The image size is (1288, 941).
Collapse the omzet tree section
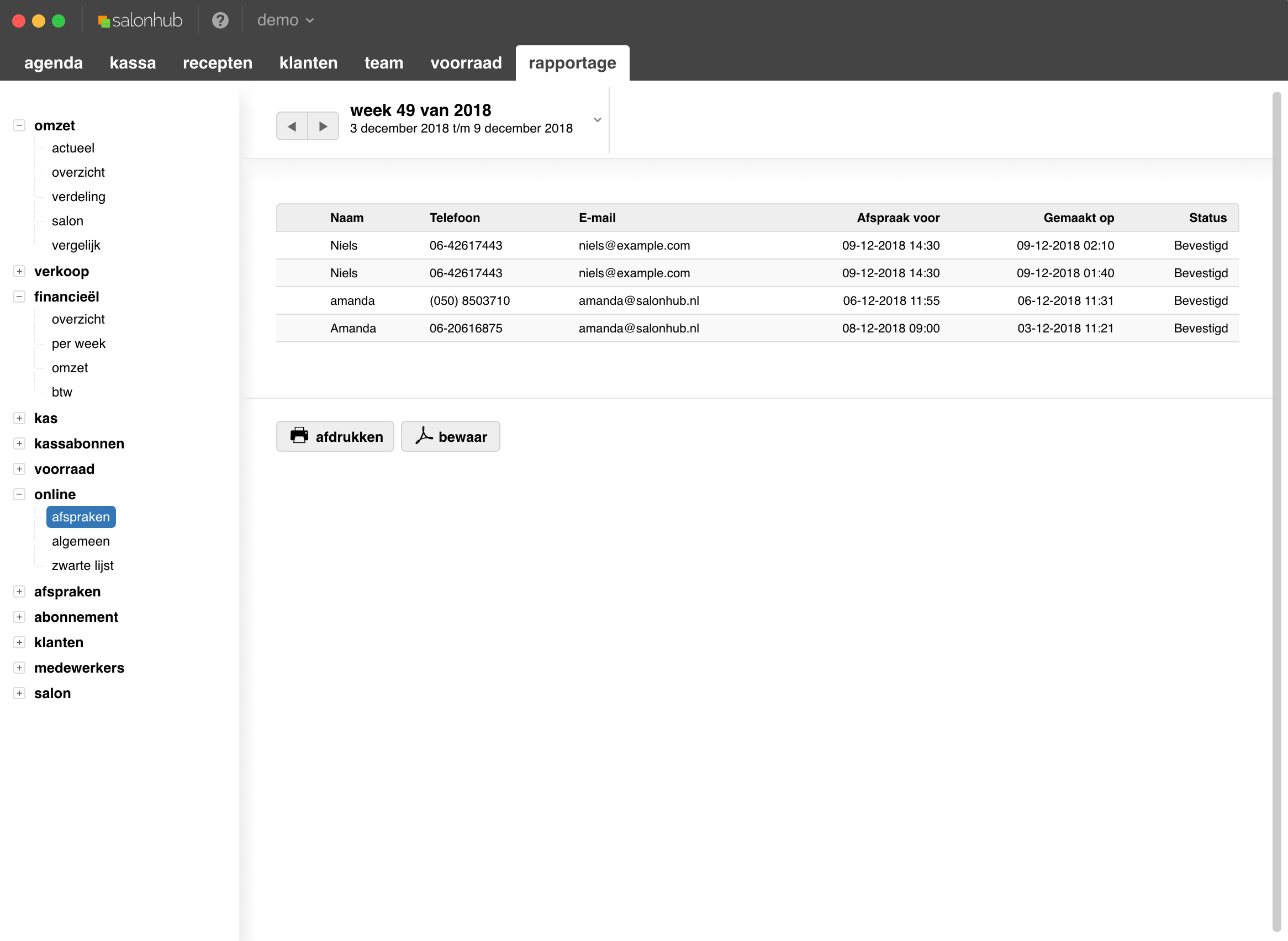pos(19,125)
